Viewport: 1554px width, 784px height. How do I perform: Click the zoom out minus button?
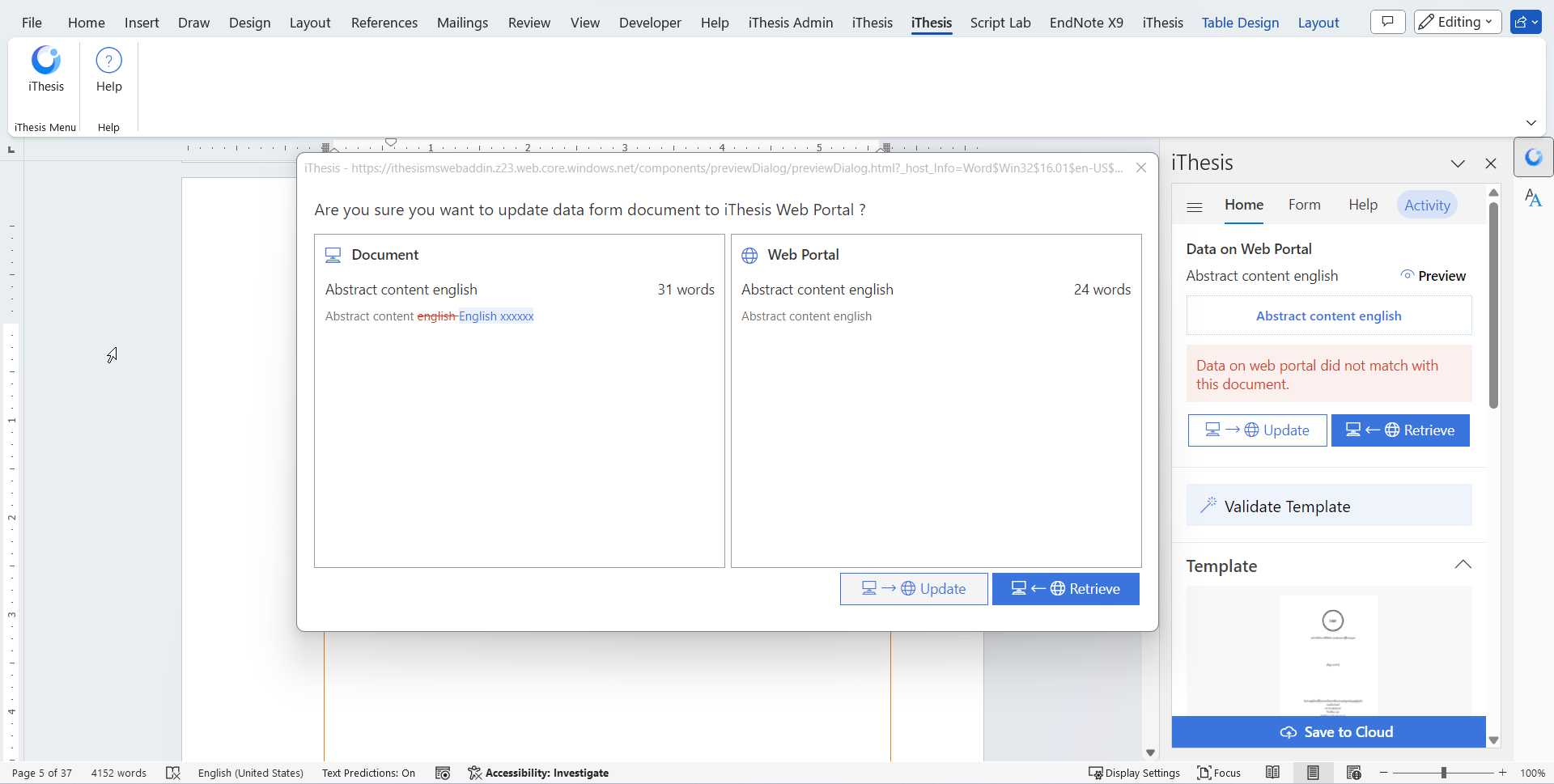[1384, 773]
